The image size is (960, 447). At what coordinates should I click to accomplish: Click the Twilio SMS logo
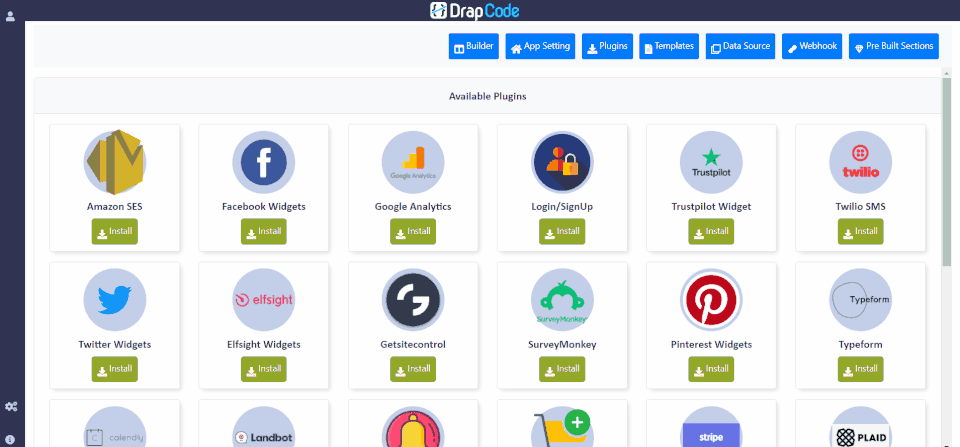point(861,162)
